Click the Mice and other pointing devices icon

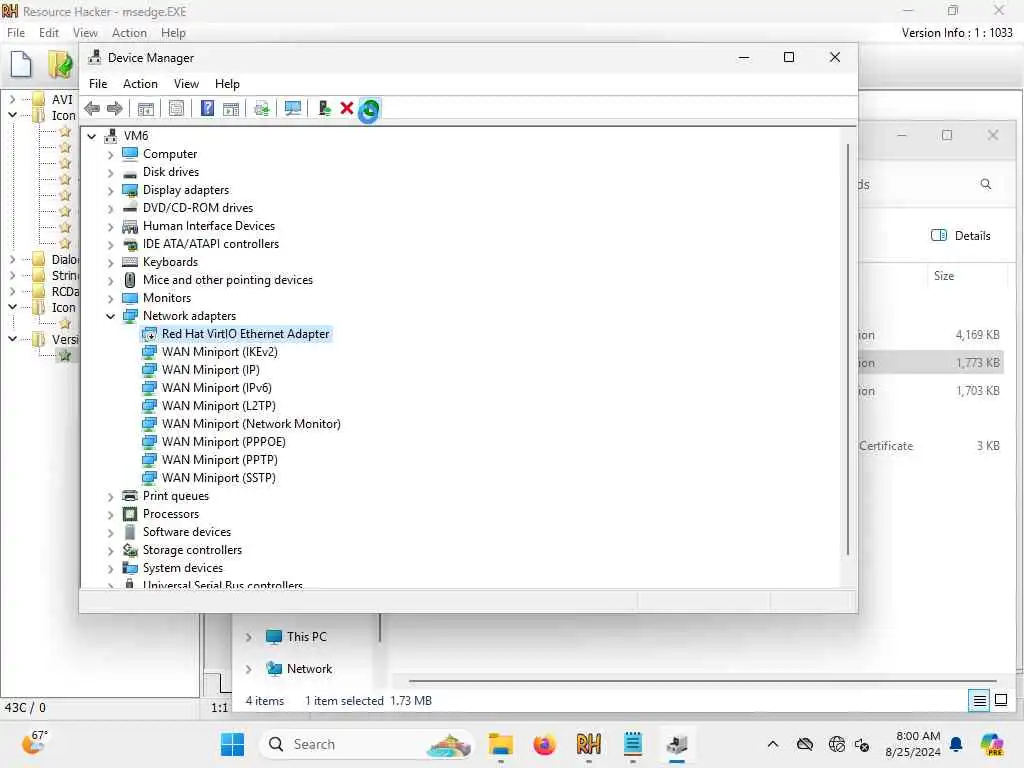click(130, 280)
